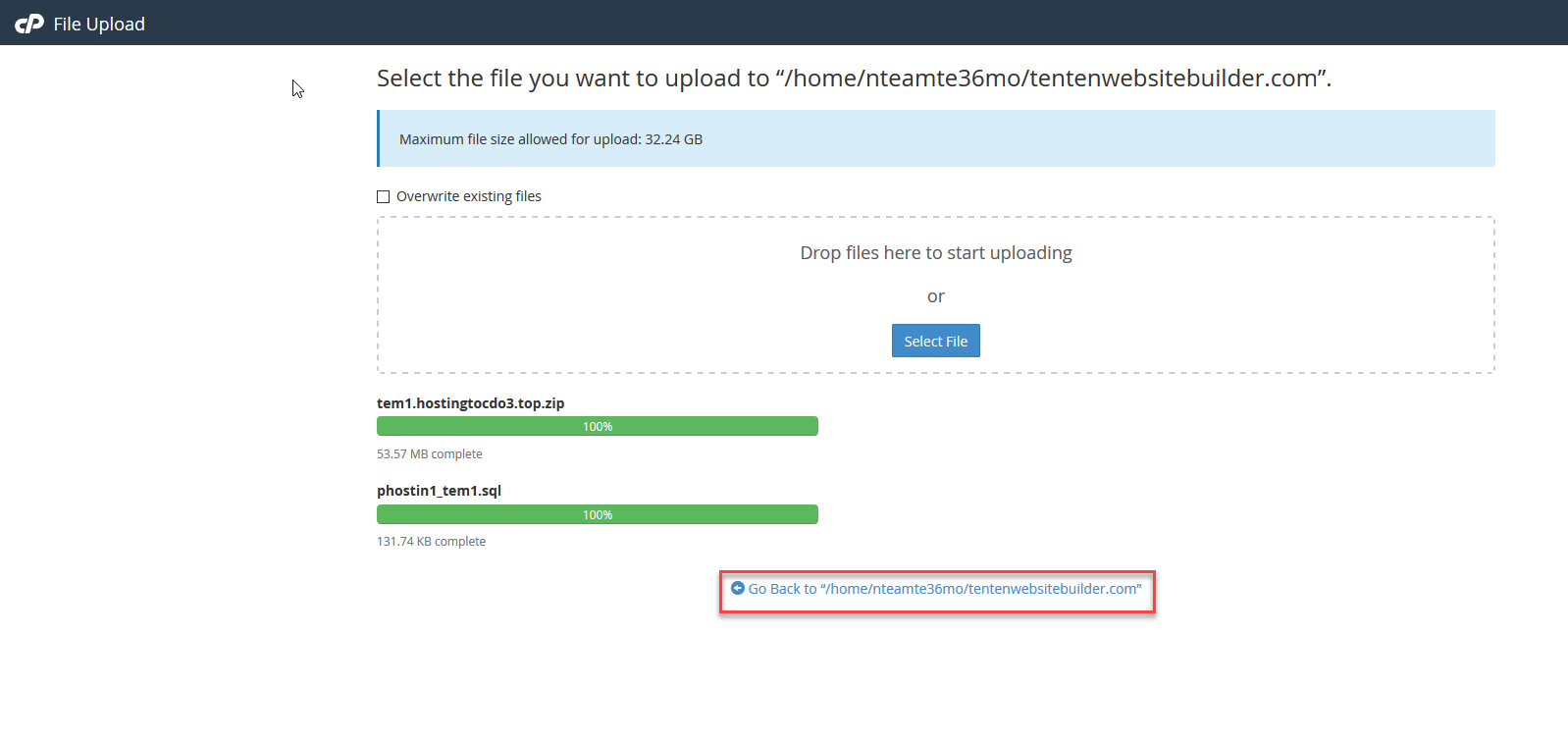Click the maximum file size notice banner
Image resolution: width=1568 pixels, height=742 pixels.
pyautogui.click(x=936, y=138)
